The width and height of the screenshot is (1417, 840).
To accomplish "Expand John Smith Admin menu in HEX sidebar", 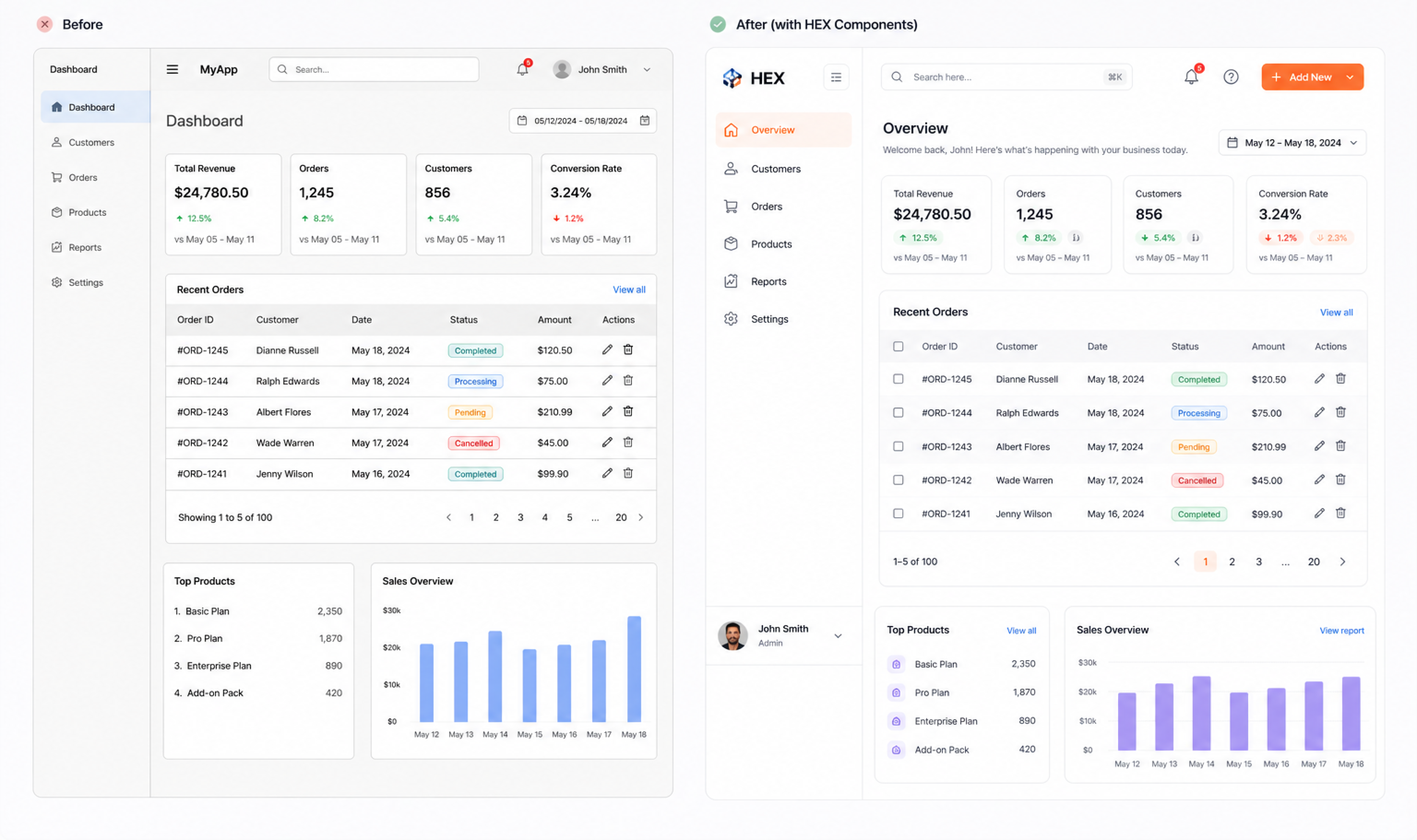I will [x=838, y=636].
